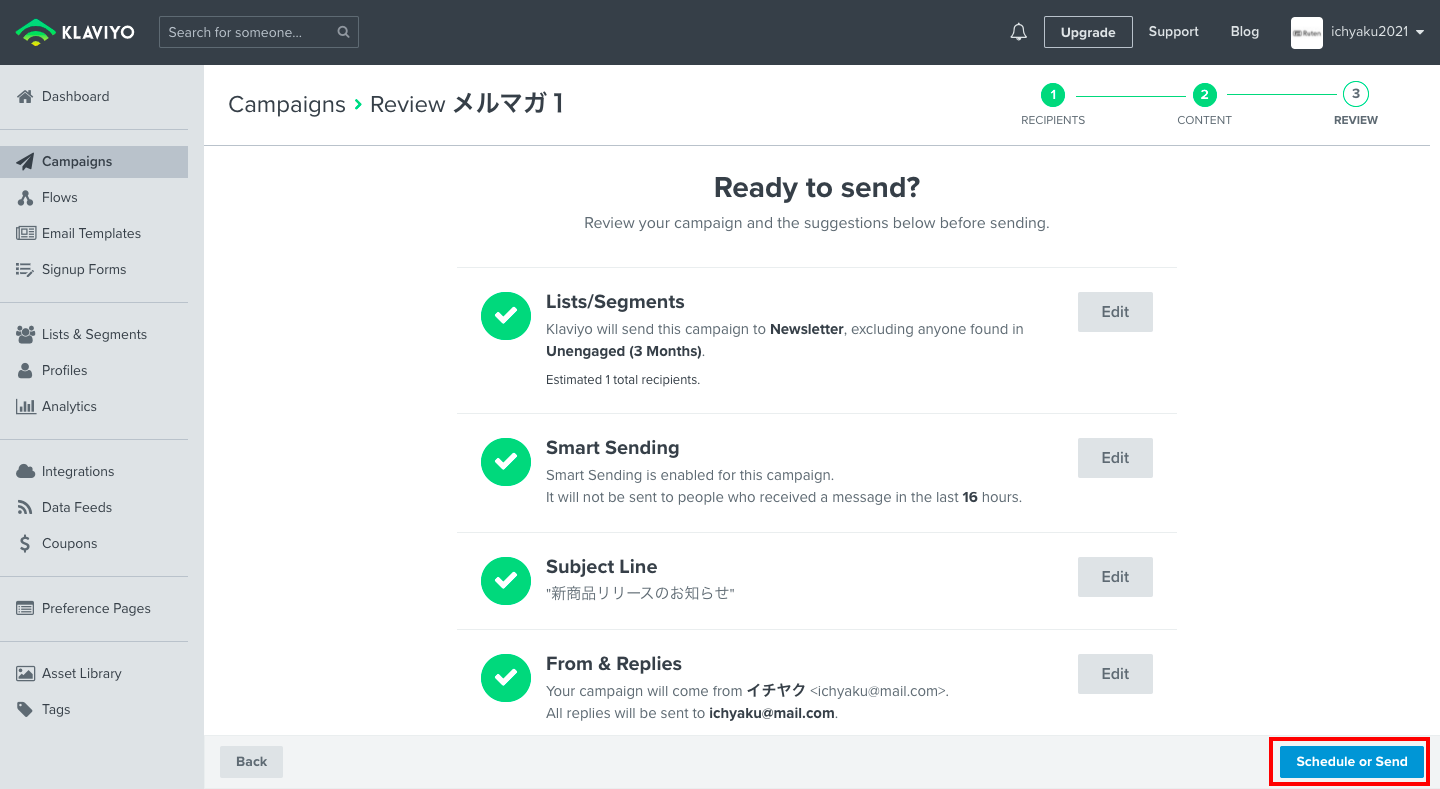The image size is (1440, 789).
Task: Click the Tags tag icon
Action: point(26,709)
